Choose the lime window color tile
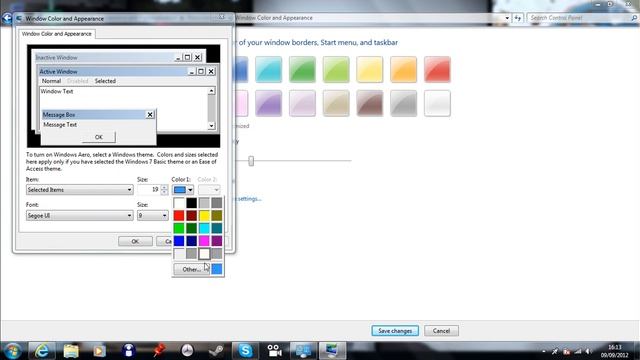Image resolution: width=640 pixels, height=360 pixels. (336, 70)
